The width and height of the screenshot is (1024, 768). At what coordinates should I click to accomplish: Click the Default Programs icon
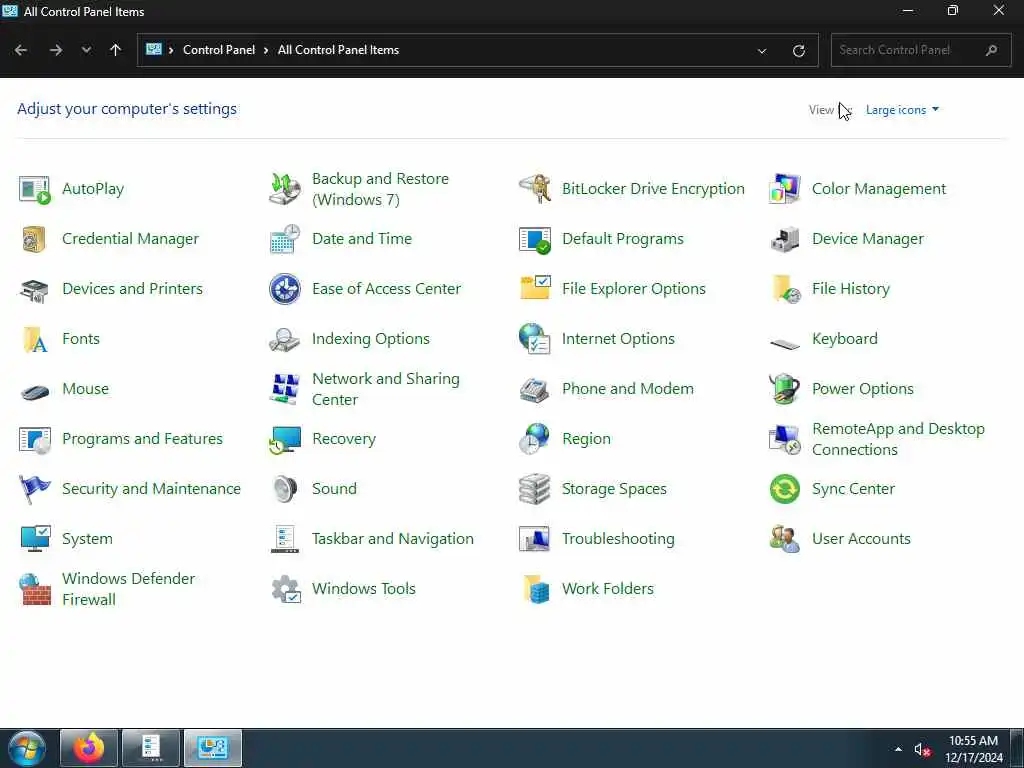tap(535, 239)
